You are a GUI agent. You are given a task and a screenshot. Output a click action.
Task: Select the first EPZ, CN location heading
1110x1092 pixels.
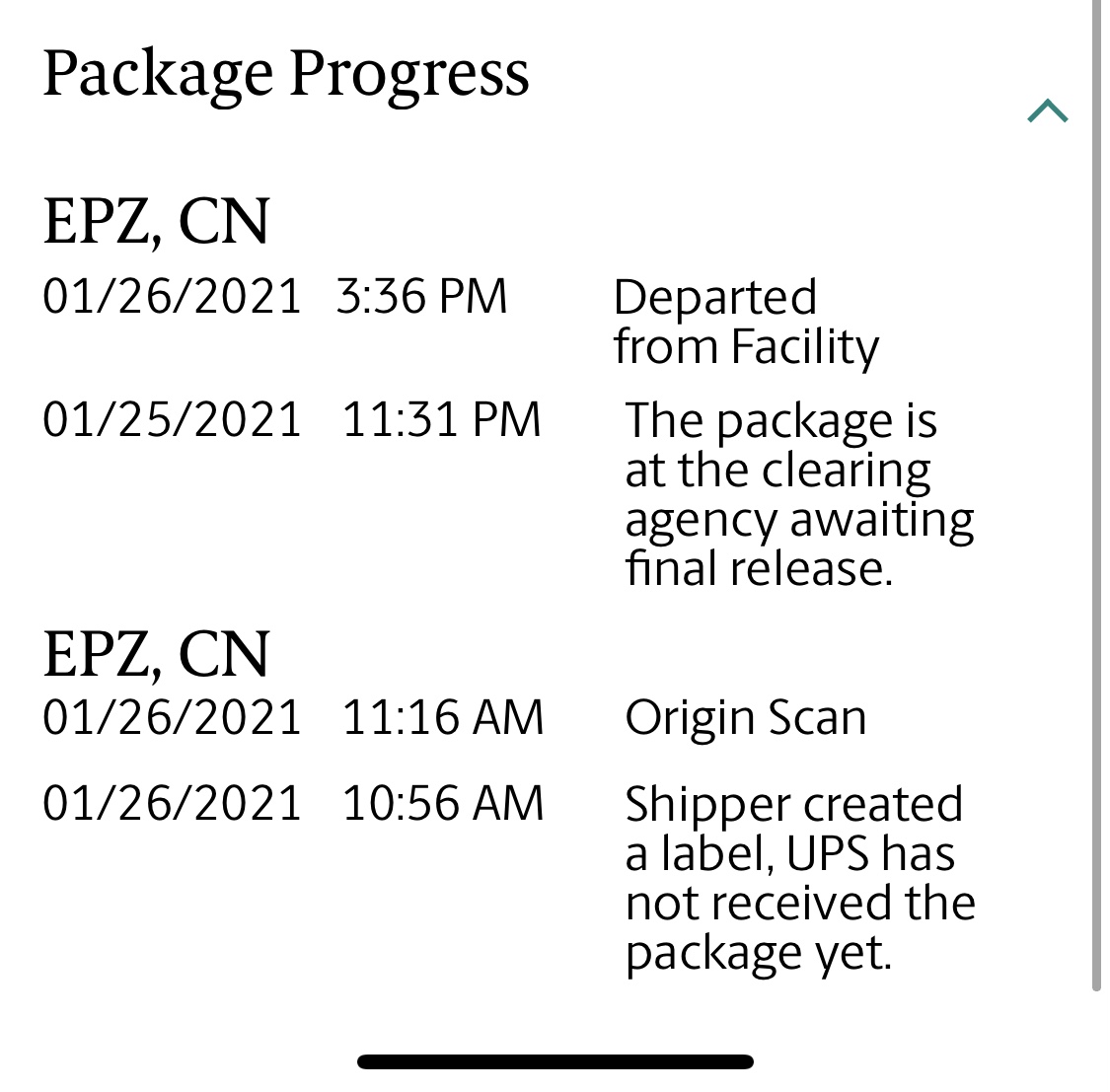coord(156,221)
